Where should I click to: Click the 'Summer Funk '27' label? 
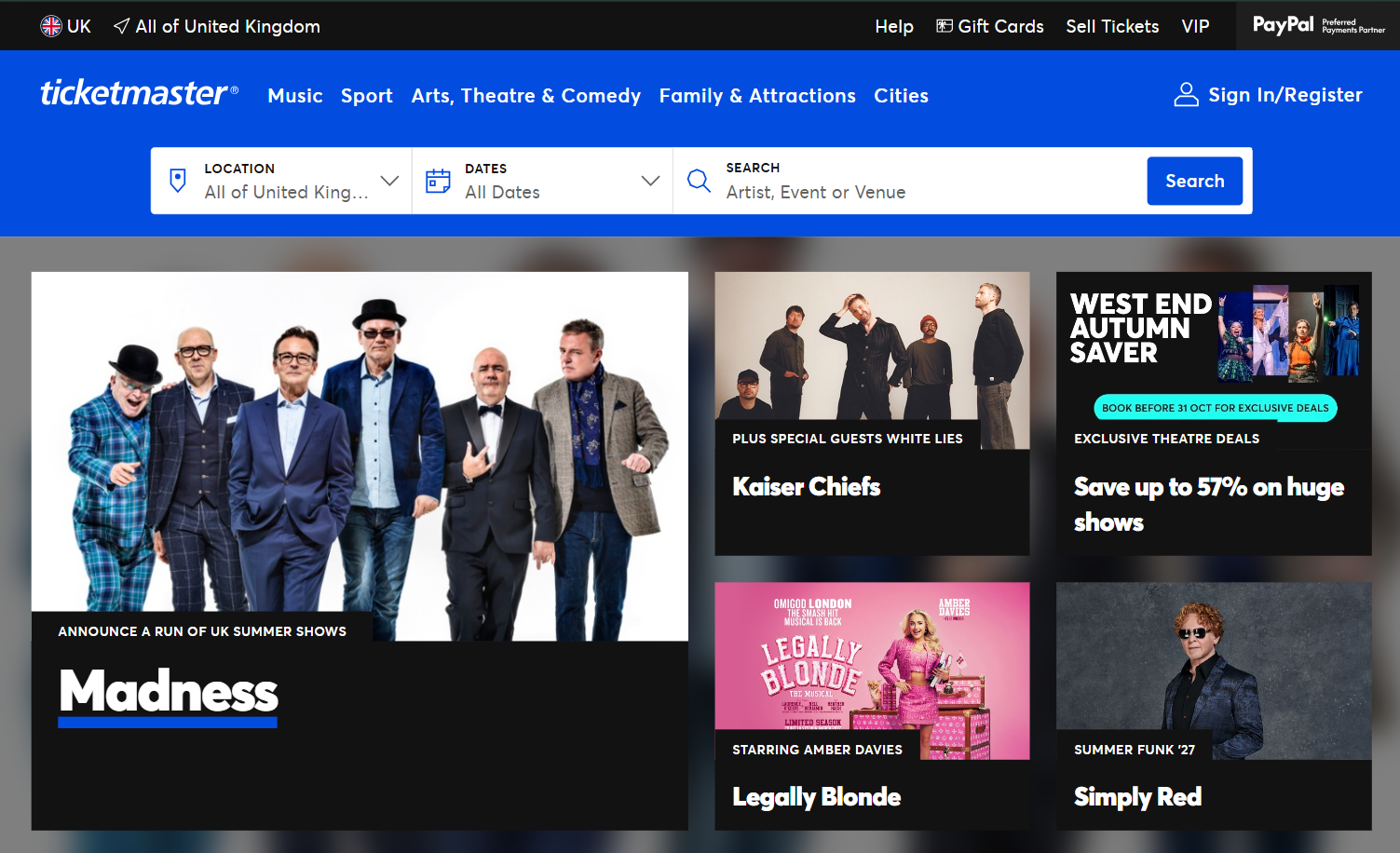[1135, 750]
